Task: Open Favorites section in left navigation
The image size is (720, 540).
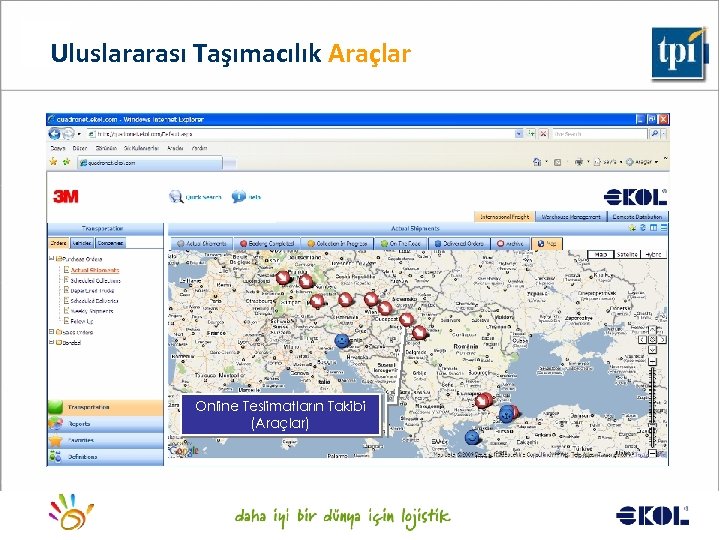Action: point(105,440)
